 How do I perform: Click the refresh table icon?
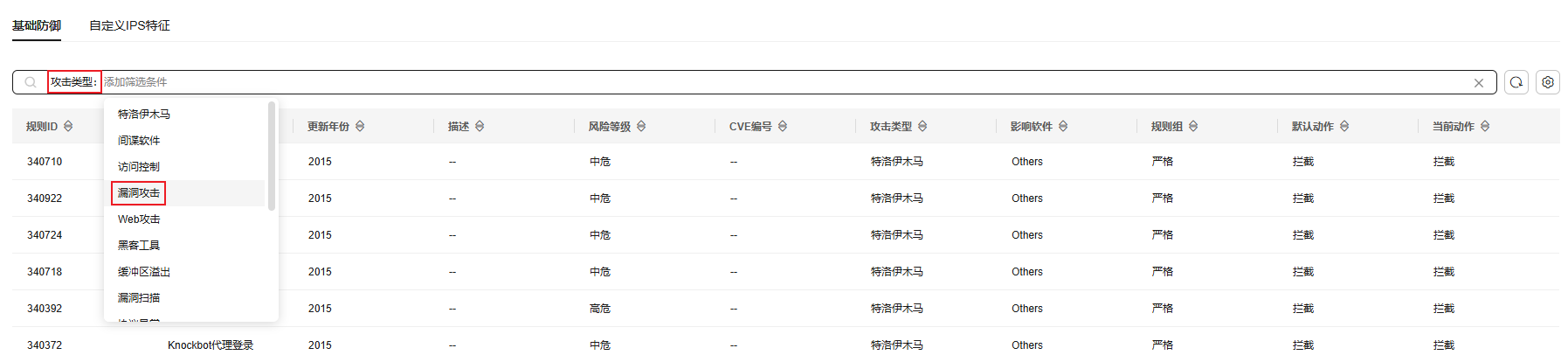pos(1516,82)
